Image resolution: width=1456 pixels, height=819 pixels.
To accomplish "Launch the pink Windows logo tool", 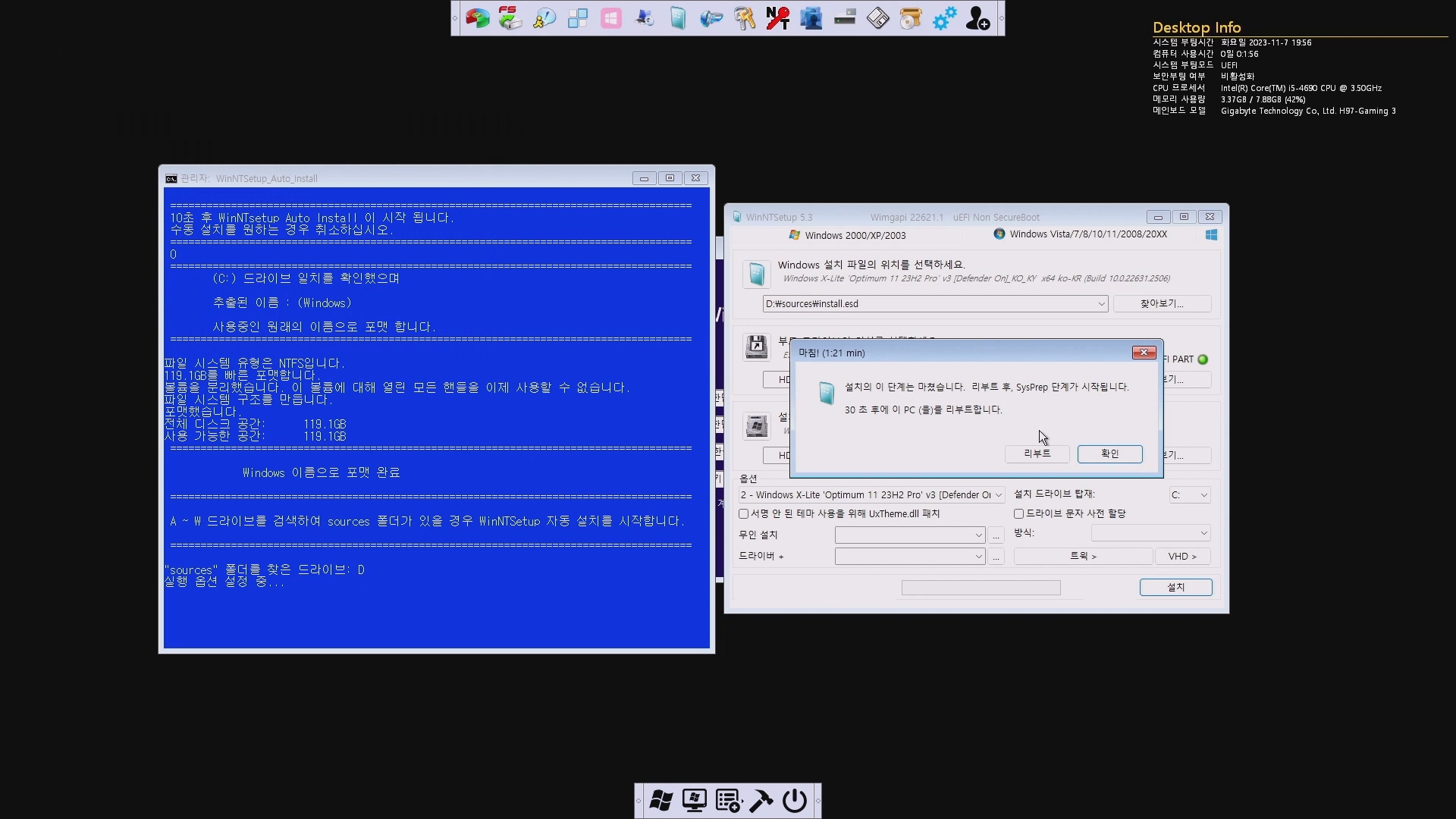I will (x=610, y=18).
